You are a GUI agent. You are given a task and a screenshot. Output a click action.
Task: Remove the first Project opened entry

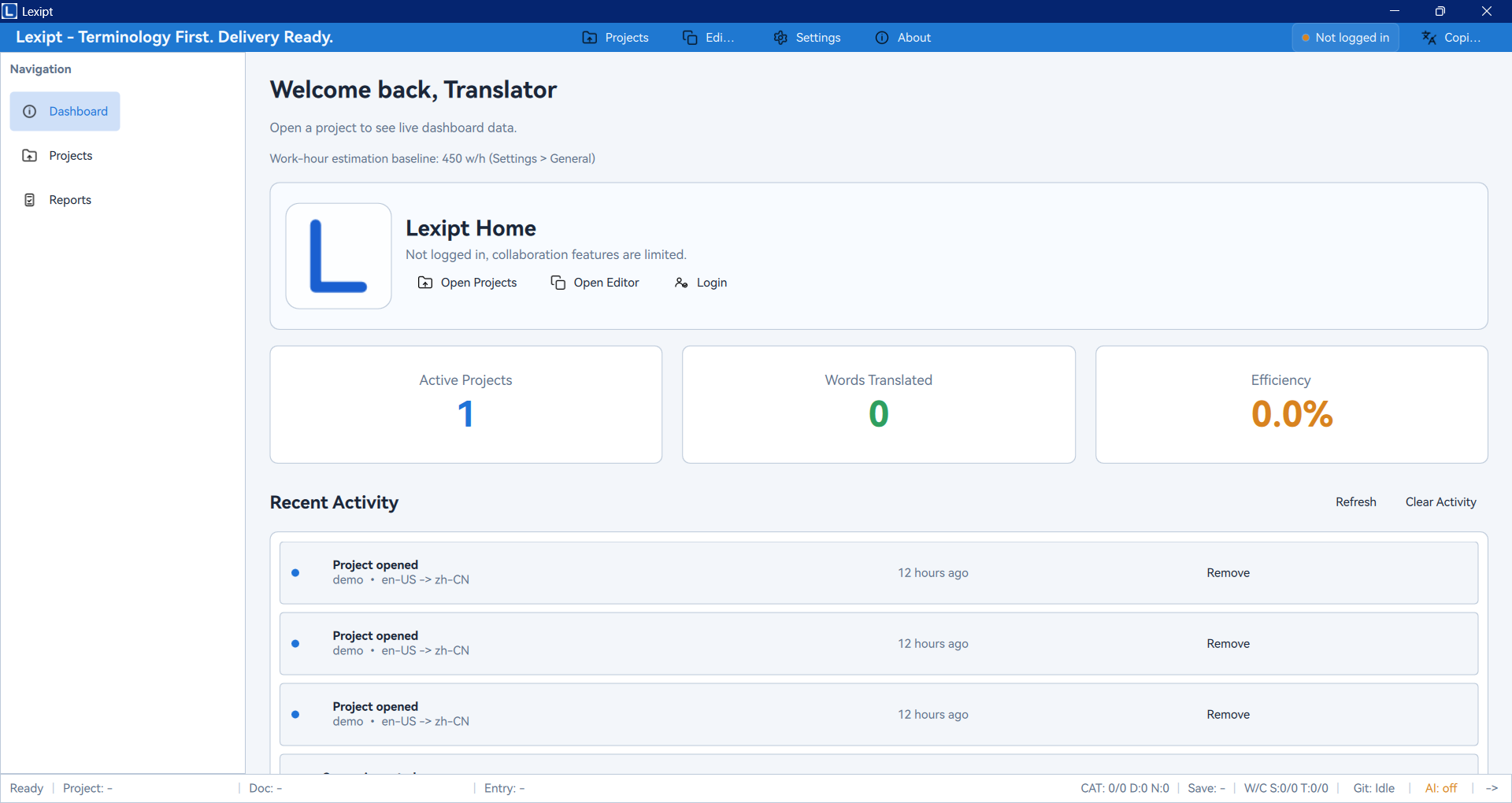click(1228, 573)
